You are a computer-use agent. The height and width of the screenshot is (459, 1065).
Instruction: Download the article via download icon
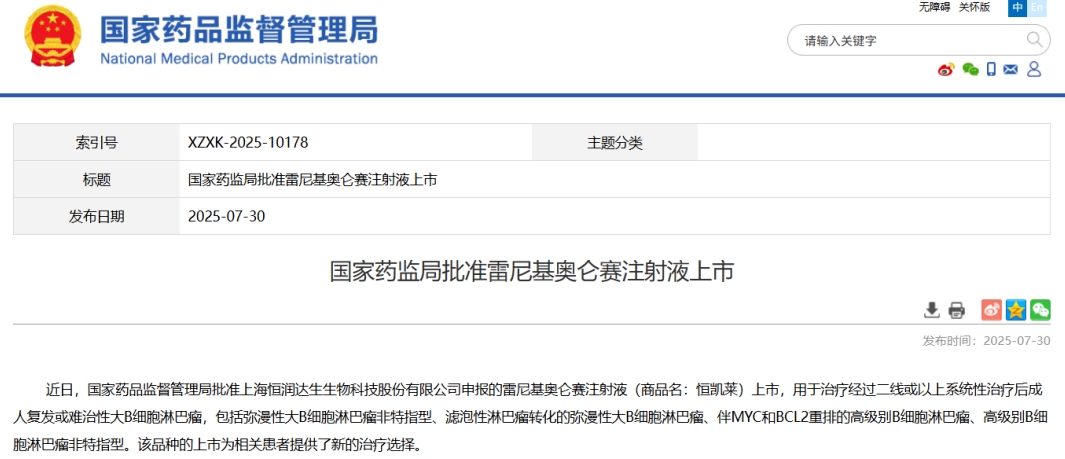click(x=932, y=310)
